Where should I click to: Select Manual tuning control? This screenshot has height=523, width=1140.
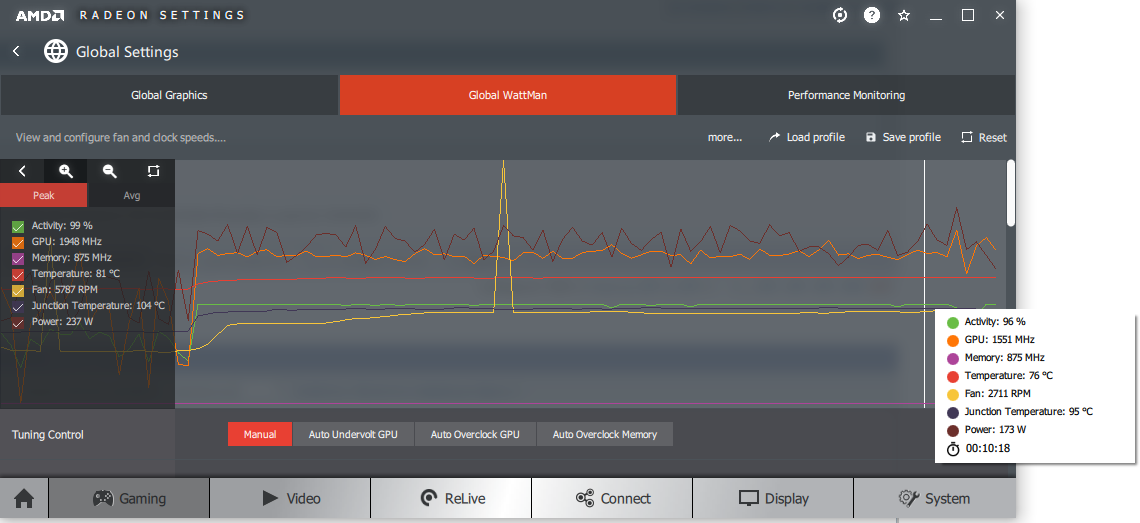pyautogui.click(x=260, y=434)
